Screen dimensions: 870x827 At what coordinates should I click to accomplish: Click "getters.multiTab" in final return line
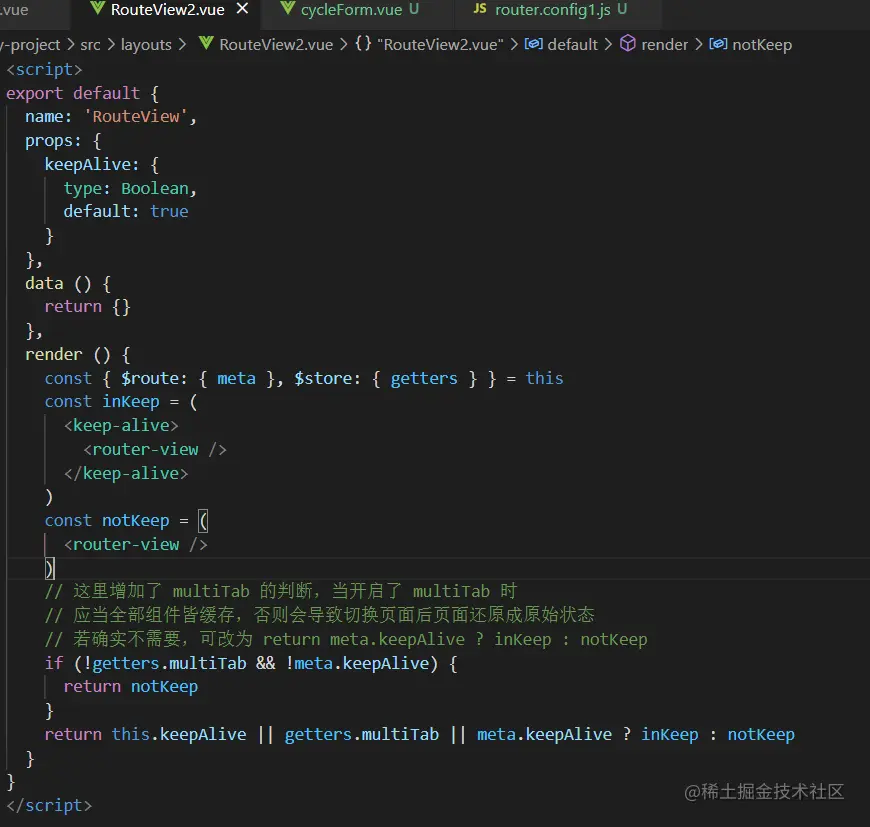pos(362,734)
